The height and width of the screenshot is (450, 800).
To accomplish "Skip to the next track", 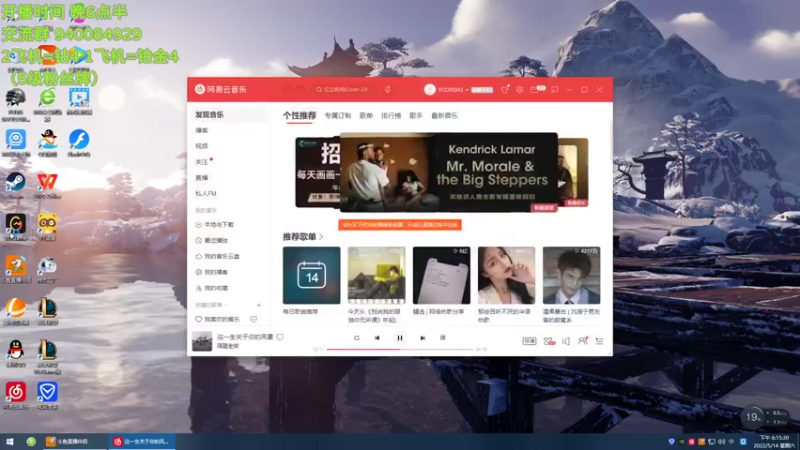I will coord(422,338).
